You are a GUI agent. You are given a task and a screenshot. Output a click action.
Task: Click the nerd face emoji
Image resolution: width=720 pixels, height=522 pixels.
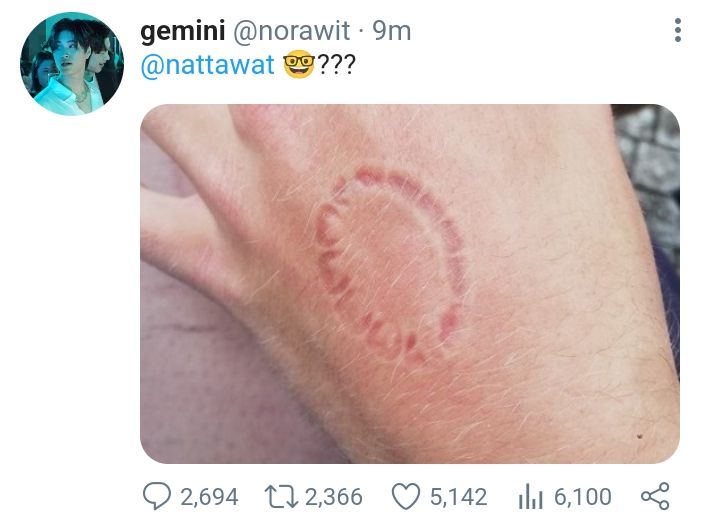pyautogui.click(x=299, y=64)
